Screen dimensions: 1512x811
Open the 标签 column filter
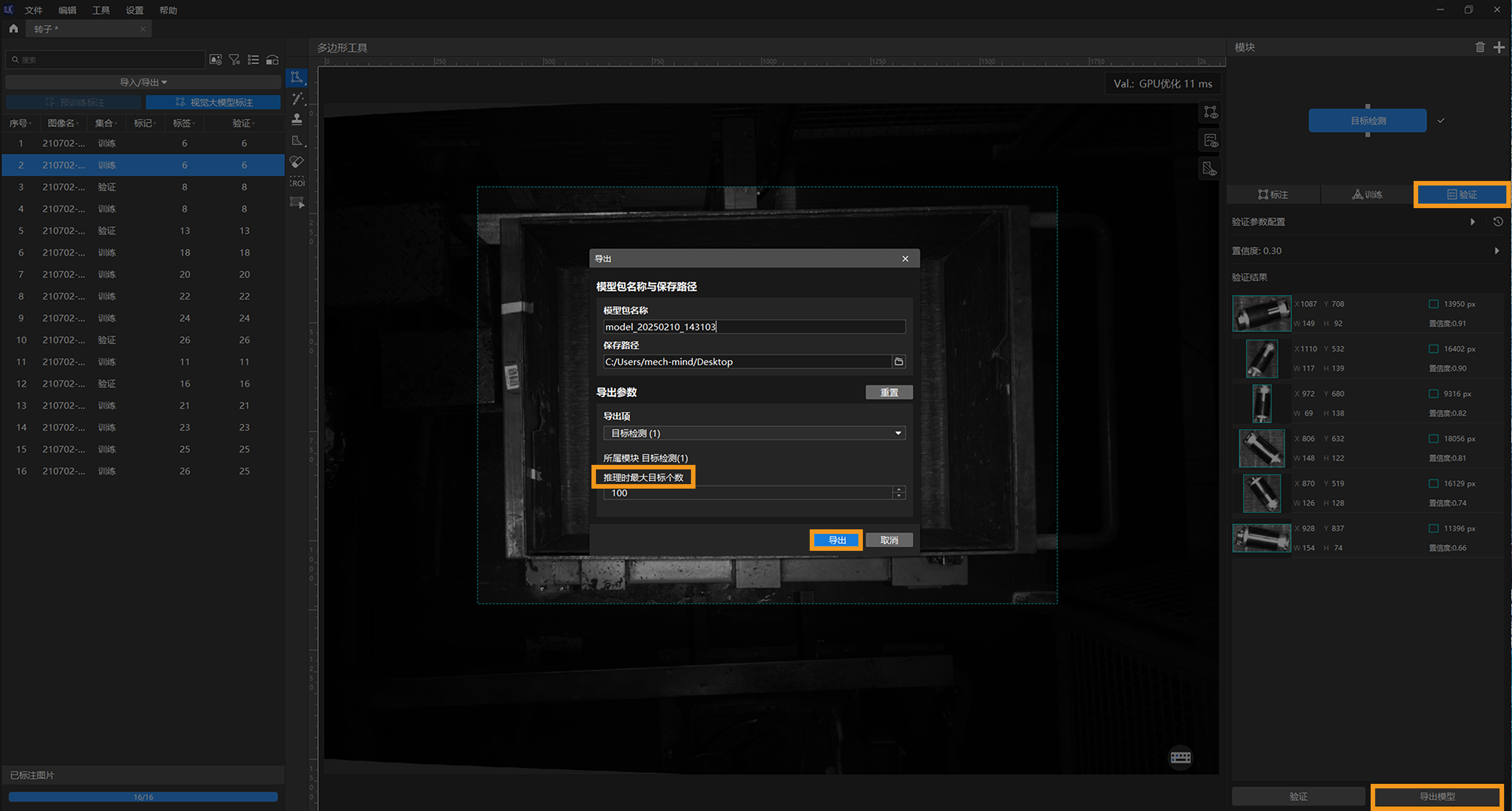click(184, 123)
